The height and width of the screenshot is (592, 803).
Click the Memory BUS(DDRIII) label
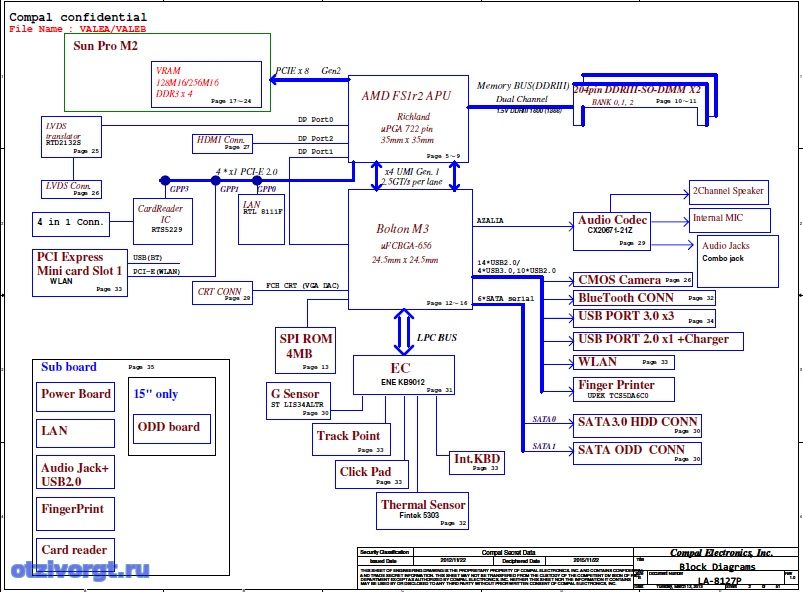523,86
